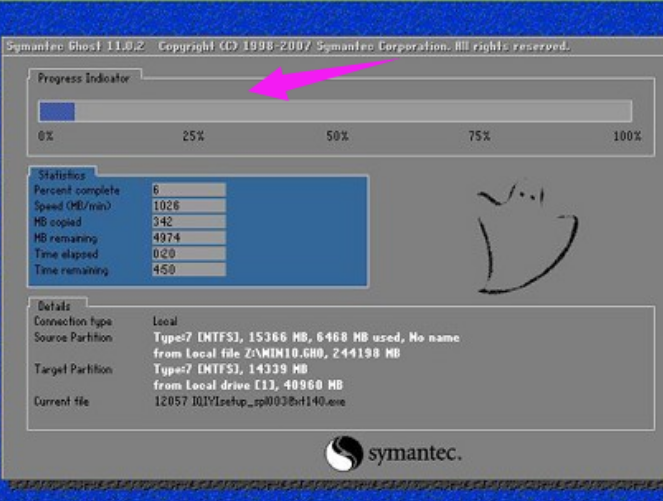
Task: Click the ghost mascot drawing
Action: tap(527, 236)
